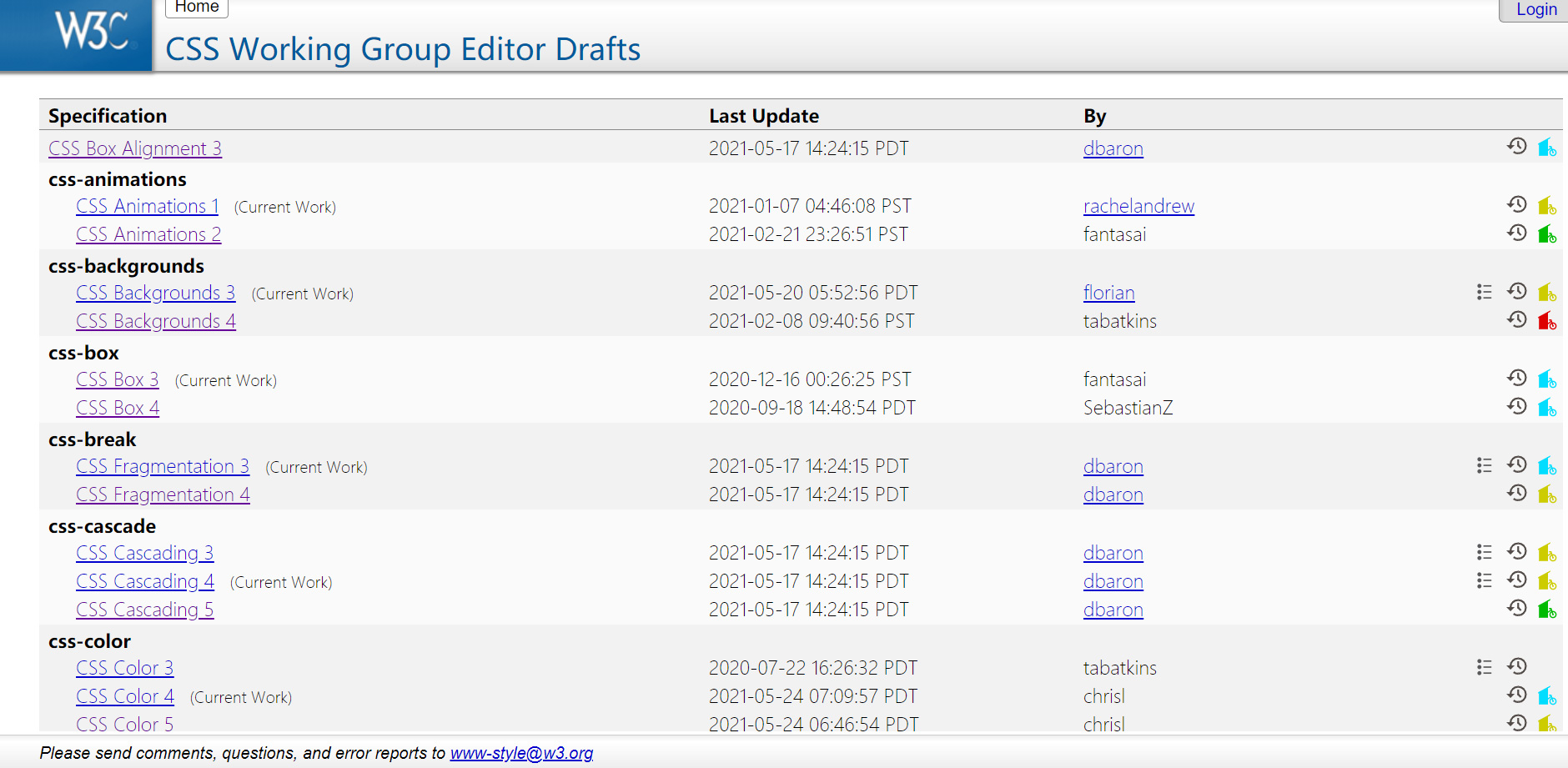
Task: Open list icon for CSS Backgrounds 3
Action: click(1484, 292)
